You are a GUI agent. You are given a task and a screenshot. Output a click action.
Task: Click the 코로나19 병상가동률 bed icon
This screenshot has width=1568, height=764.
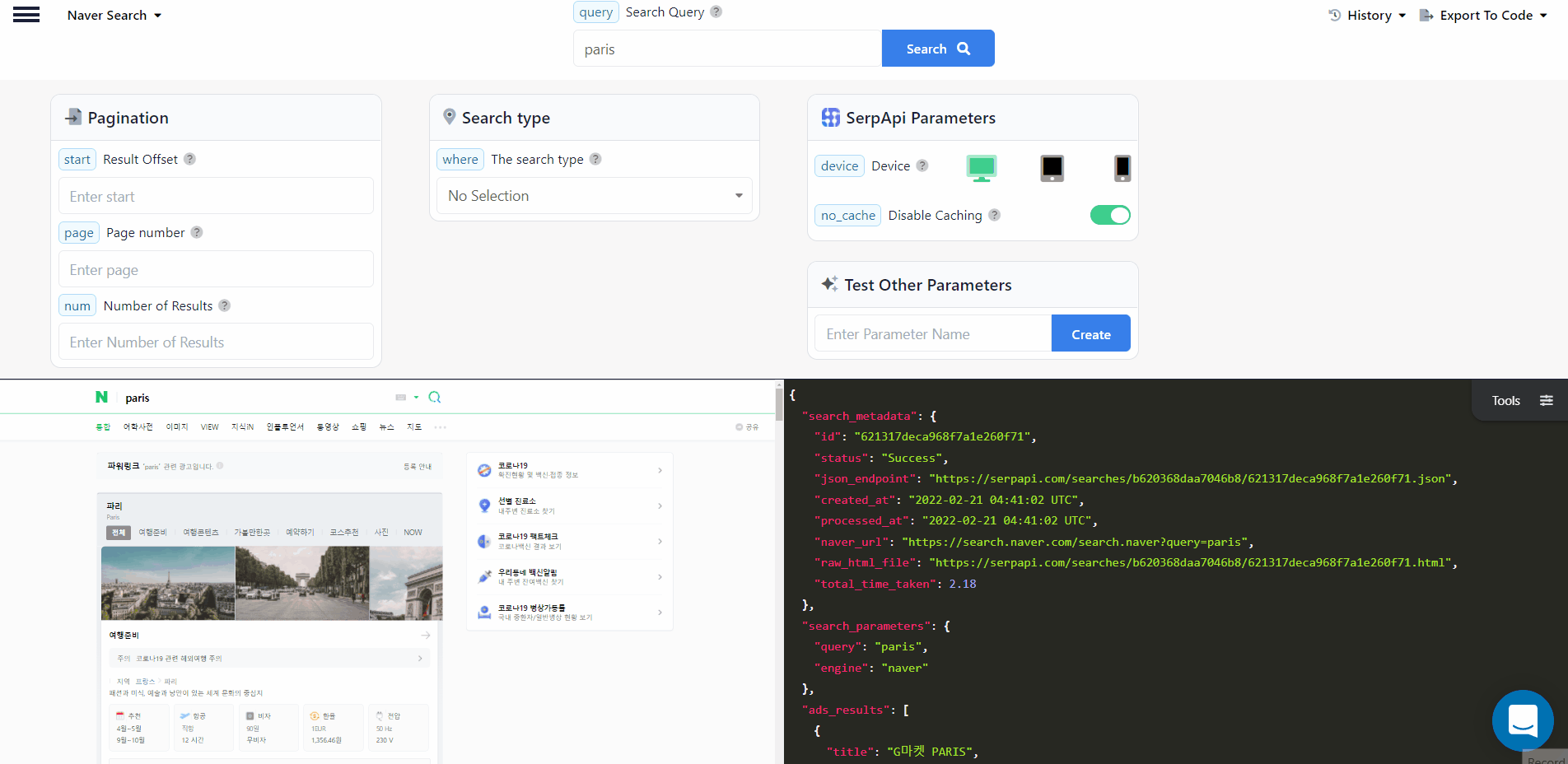[x=484, y=612]
